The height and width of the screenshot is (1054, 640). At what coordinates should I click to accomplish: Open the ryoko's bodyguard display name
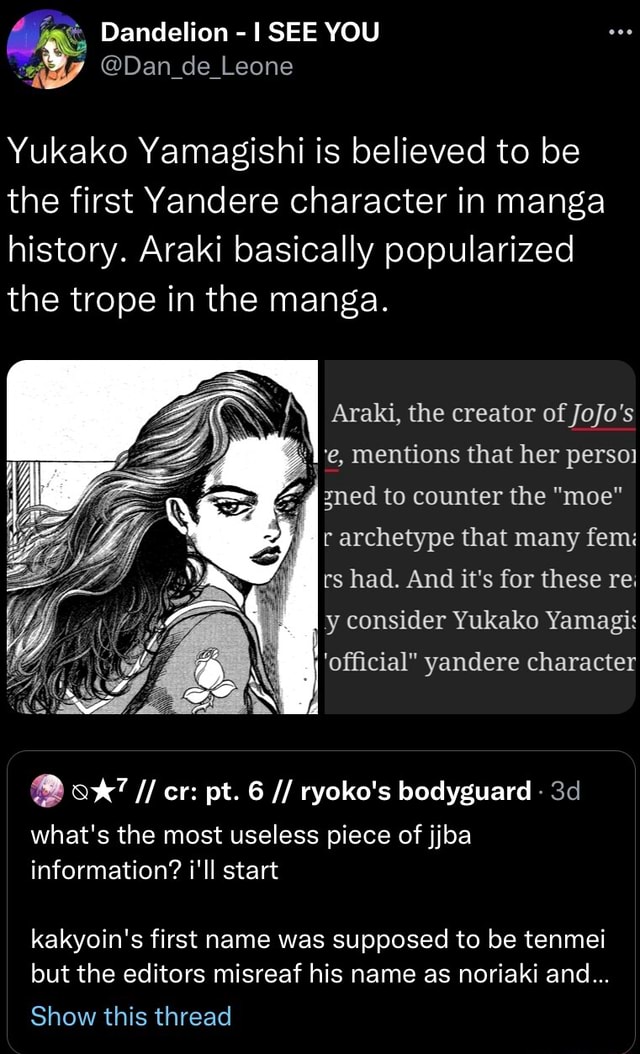[415, 792]
